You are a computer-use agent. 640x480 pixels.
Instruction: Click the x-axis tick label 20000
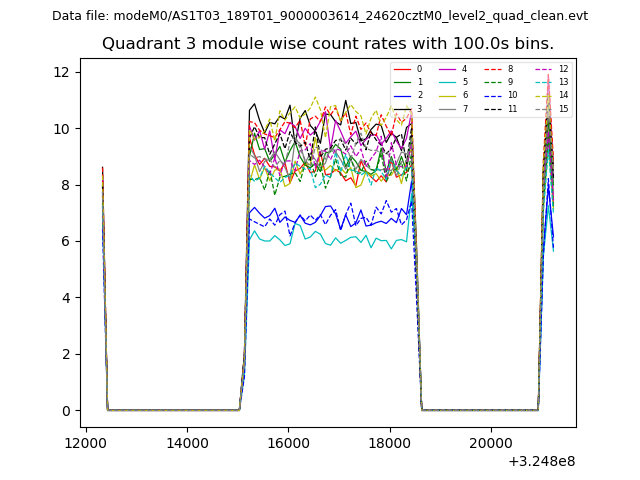490,443
